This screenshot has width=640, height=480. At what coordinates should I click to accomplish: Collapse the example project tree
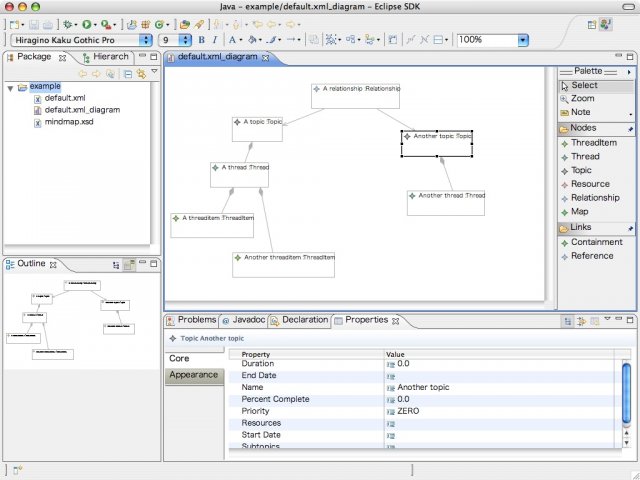(x=10, y=87)
